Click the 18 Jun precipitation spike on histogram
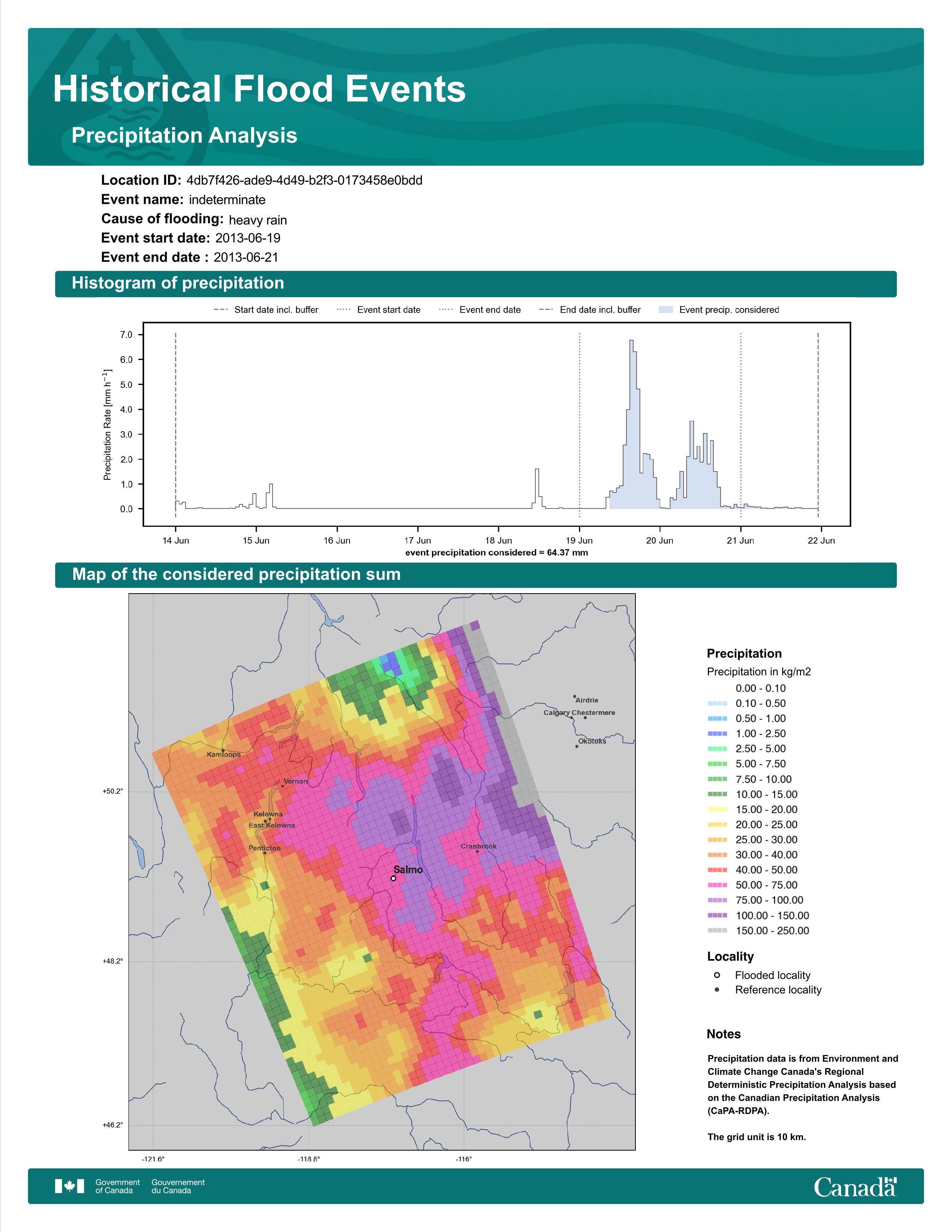 (537, 489)
